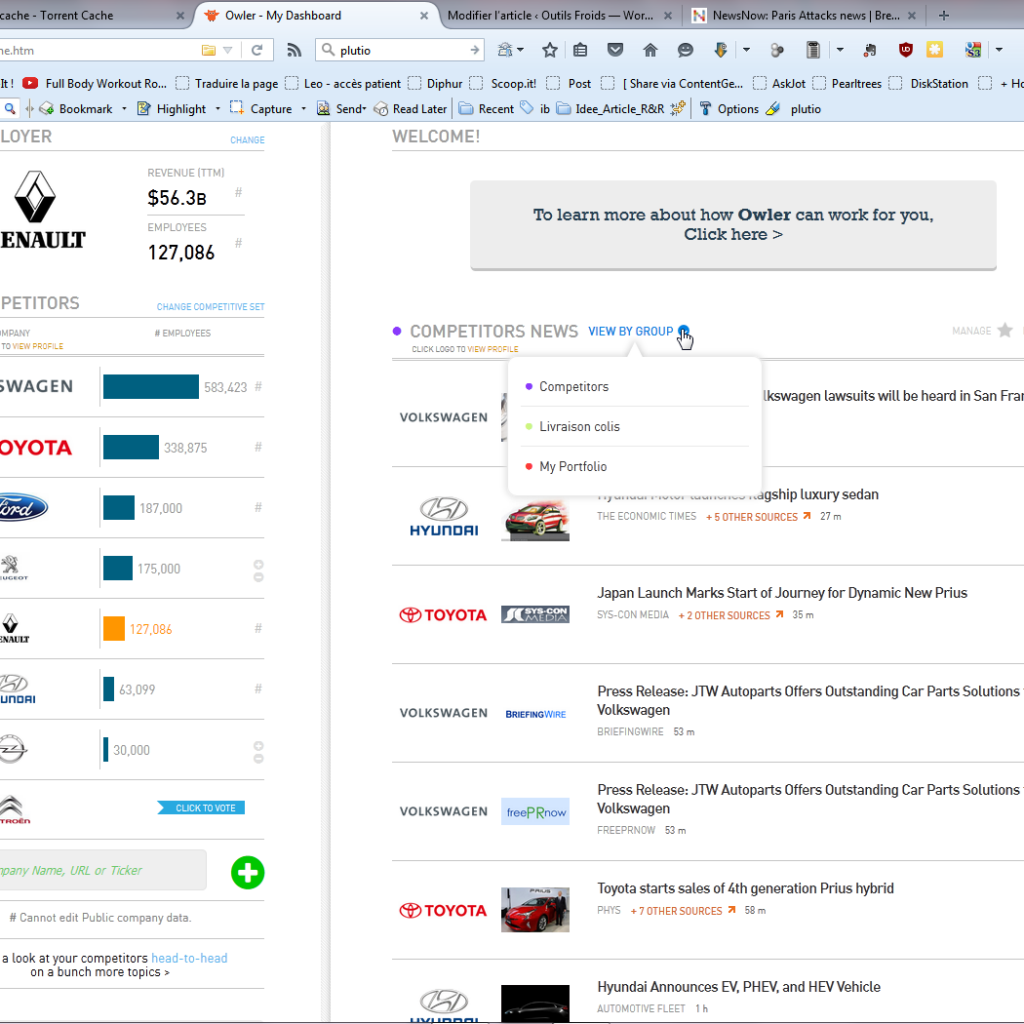
Task: Open the address bar history dropdown arrow
Action: click(227, 50)
